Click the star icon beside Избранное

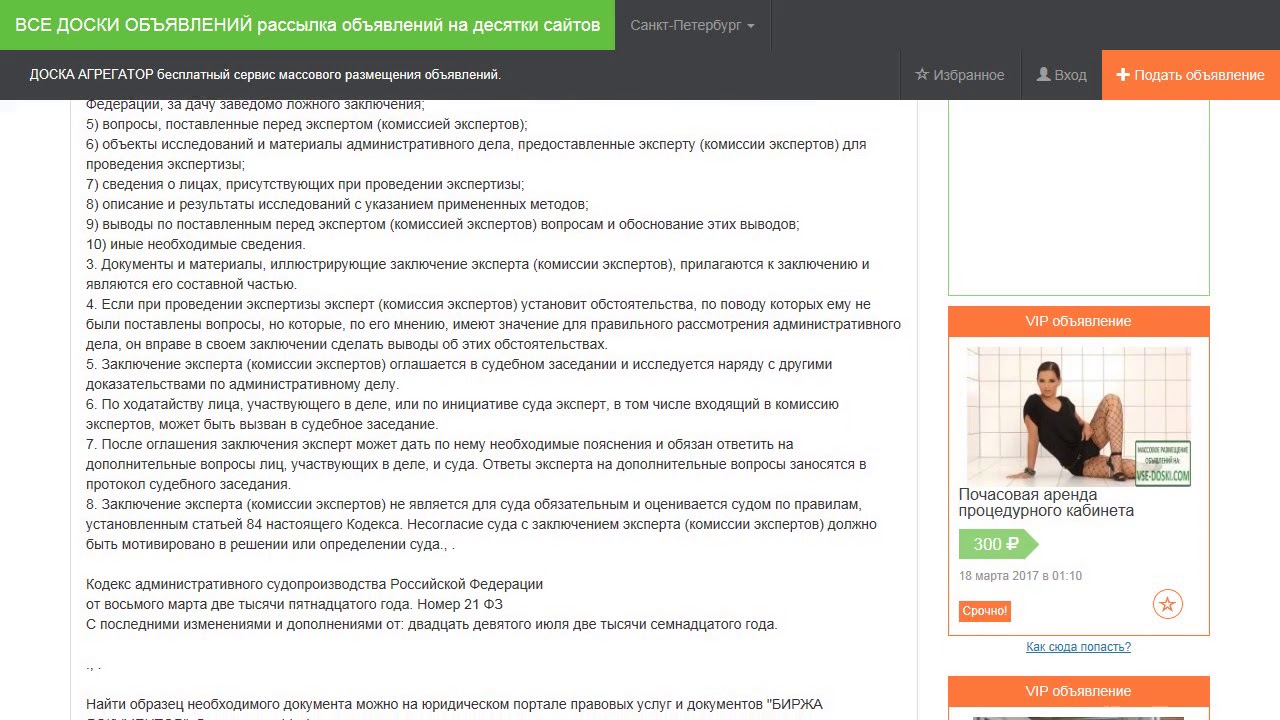(x=922, y=75)
